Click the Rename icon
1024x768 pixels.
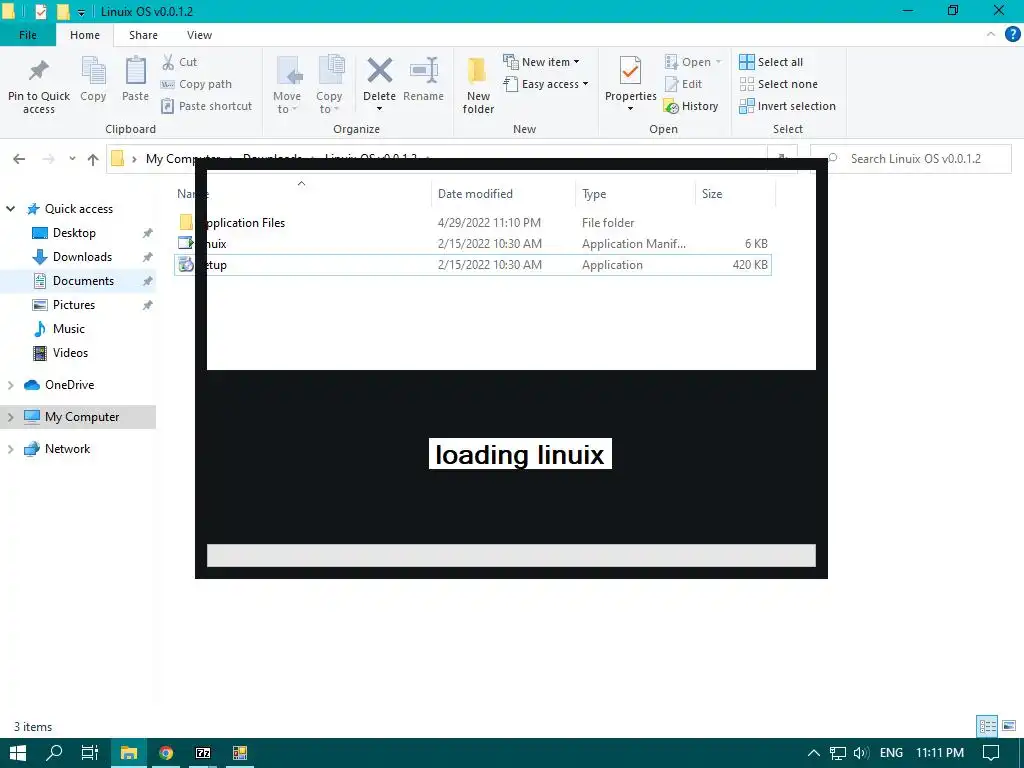pyautogui.click(x=423, y=71)
